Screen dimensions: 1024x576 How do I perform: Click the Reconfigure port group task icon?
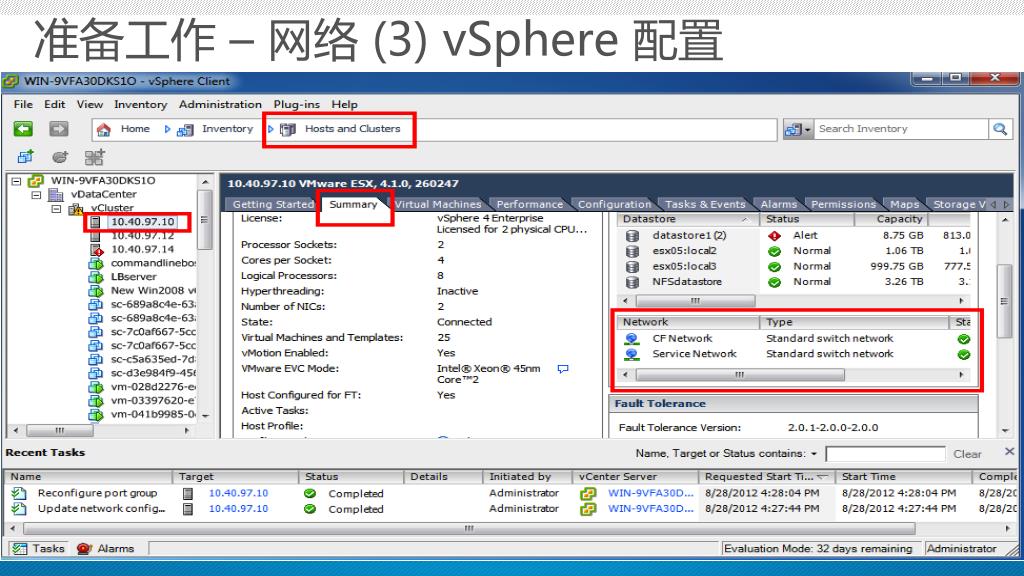(x=19, y=493)
